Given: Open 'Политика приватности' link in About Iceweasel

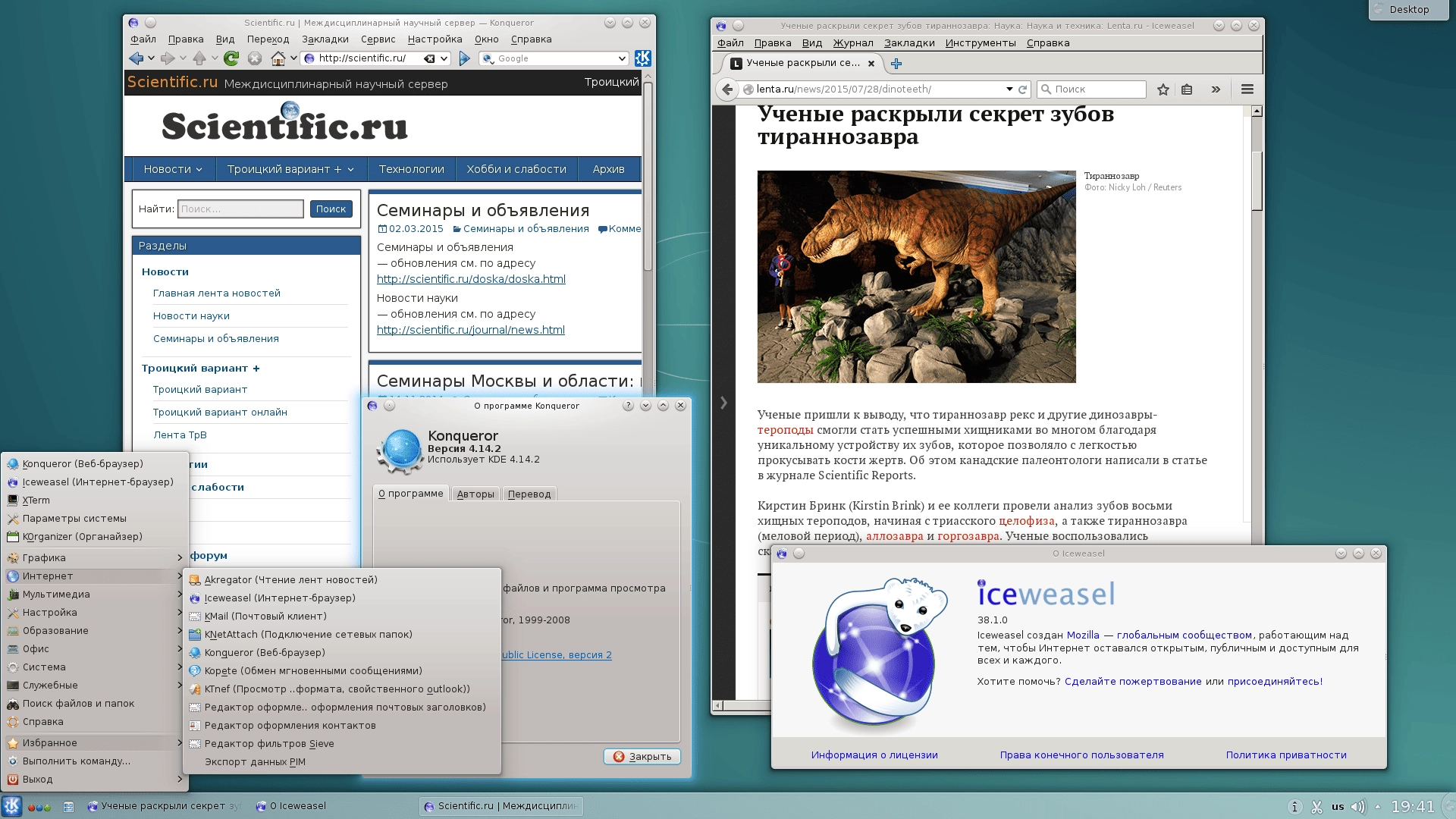Looking at the screenshot, I should (x=1286, y=755).
